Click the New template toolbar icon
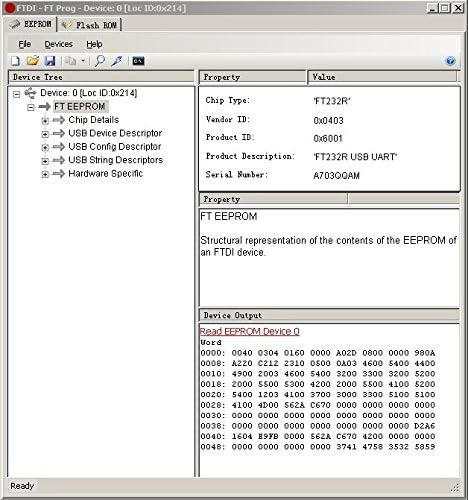The width and height of the screenshot is (468, 500). pyautogui.click(x=15, y=61)
